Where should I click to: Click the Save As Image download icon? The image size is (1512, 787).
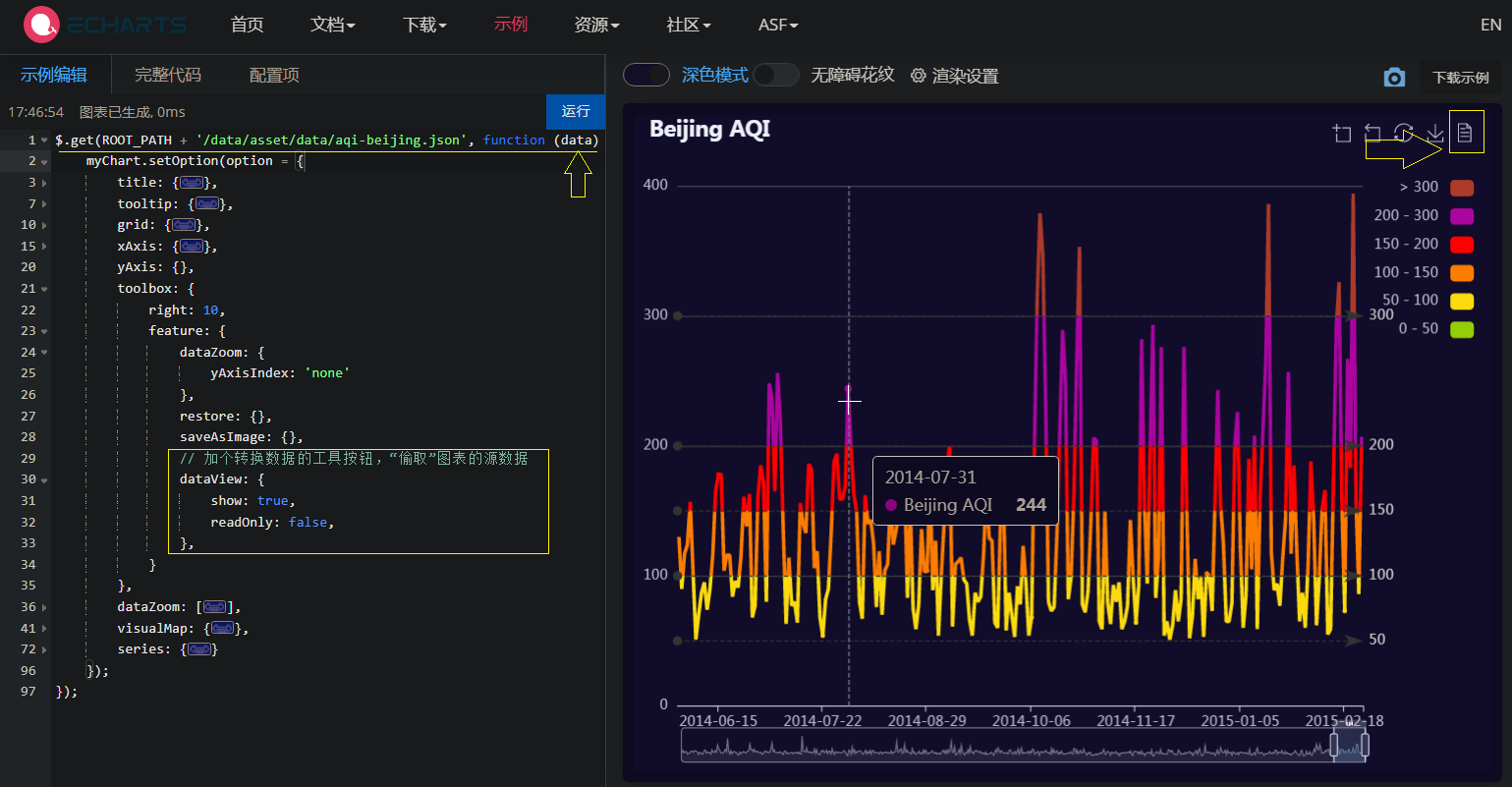coord(1435,133)
